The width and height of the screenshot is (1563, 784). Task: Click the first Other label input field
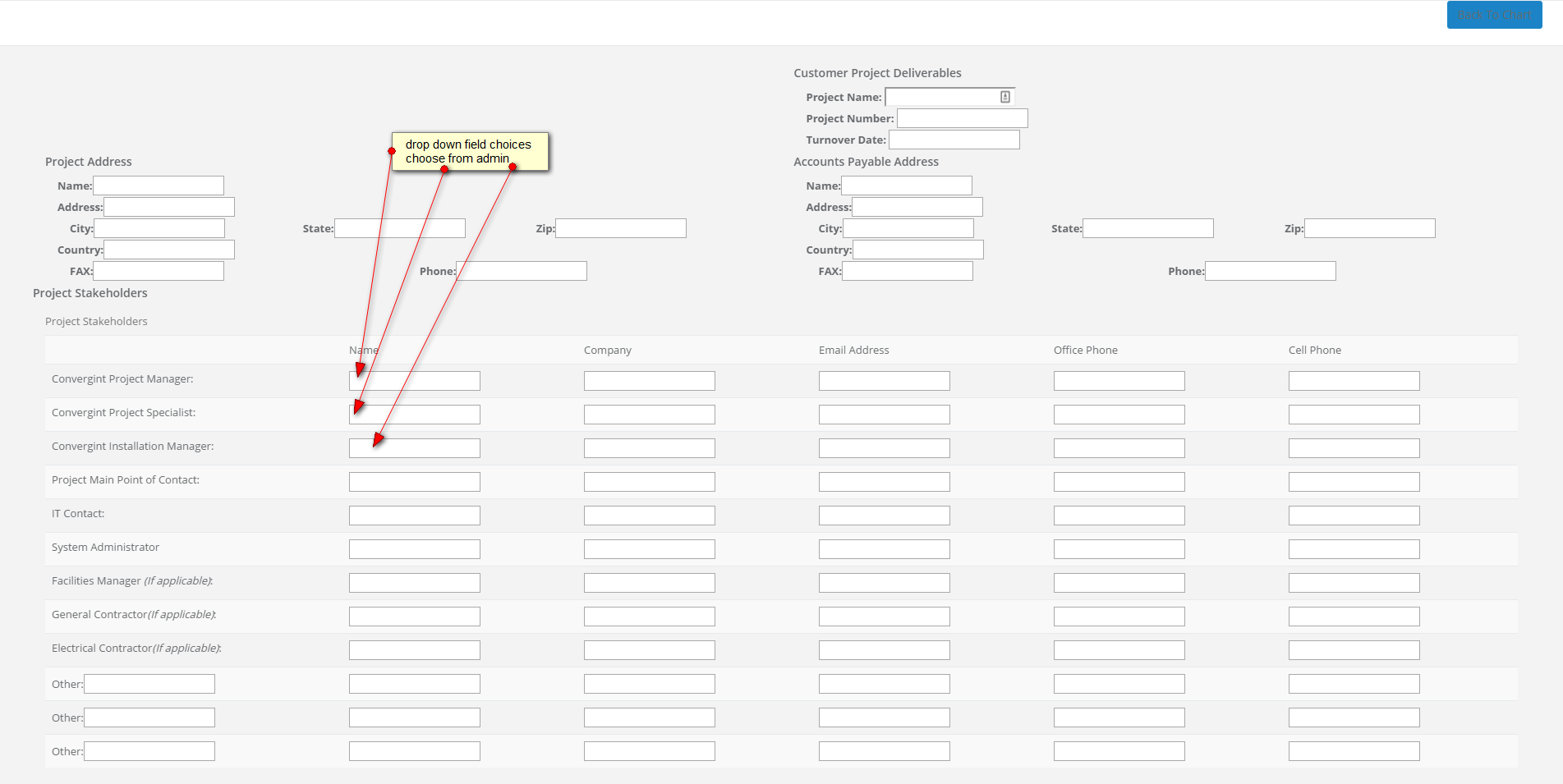(149, 684)
